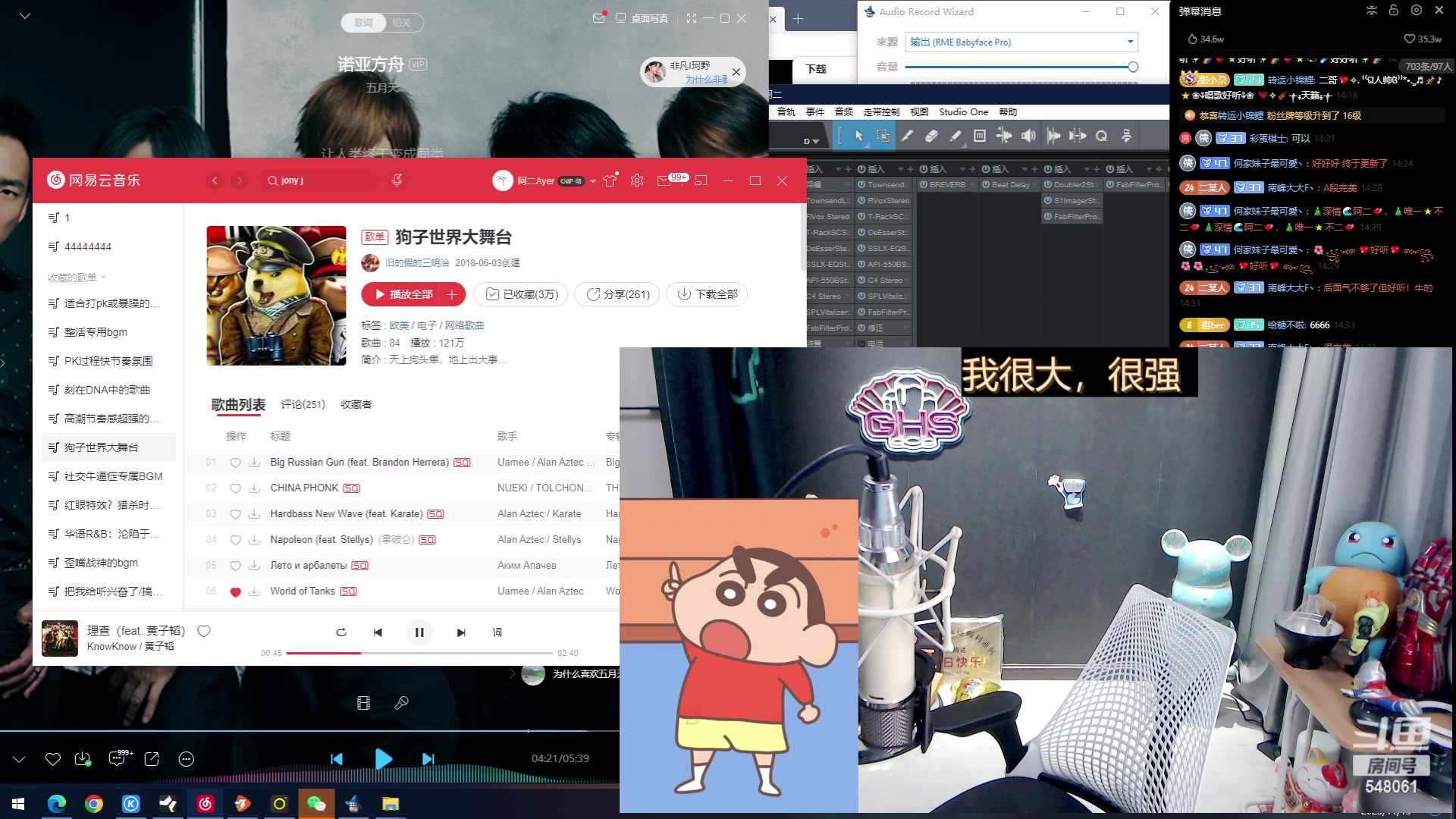This screenshot has width=1456, height=819.
Task: Click the microphone karaoke icon above bottom player
Action: pyautogui.click(x=402, y=703)
